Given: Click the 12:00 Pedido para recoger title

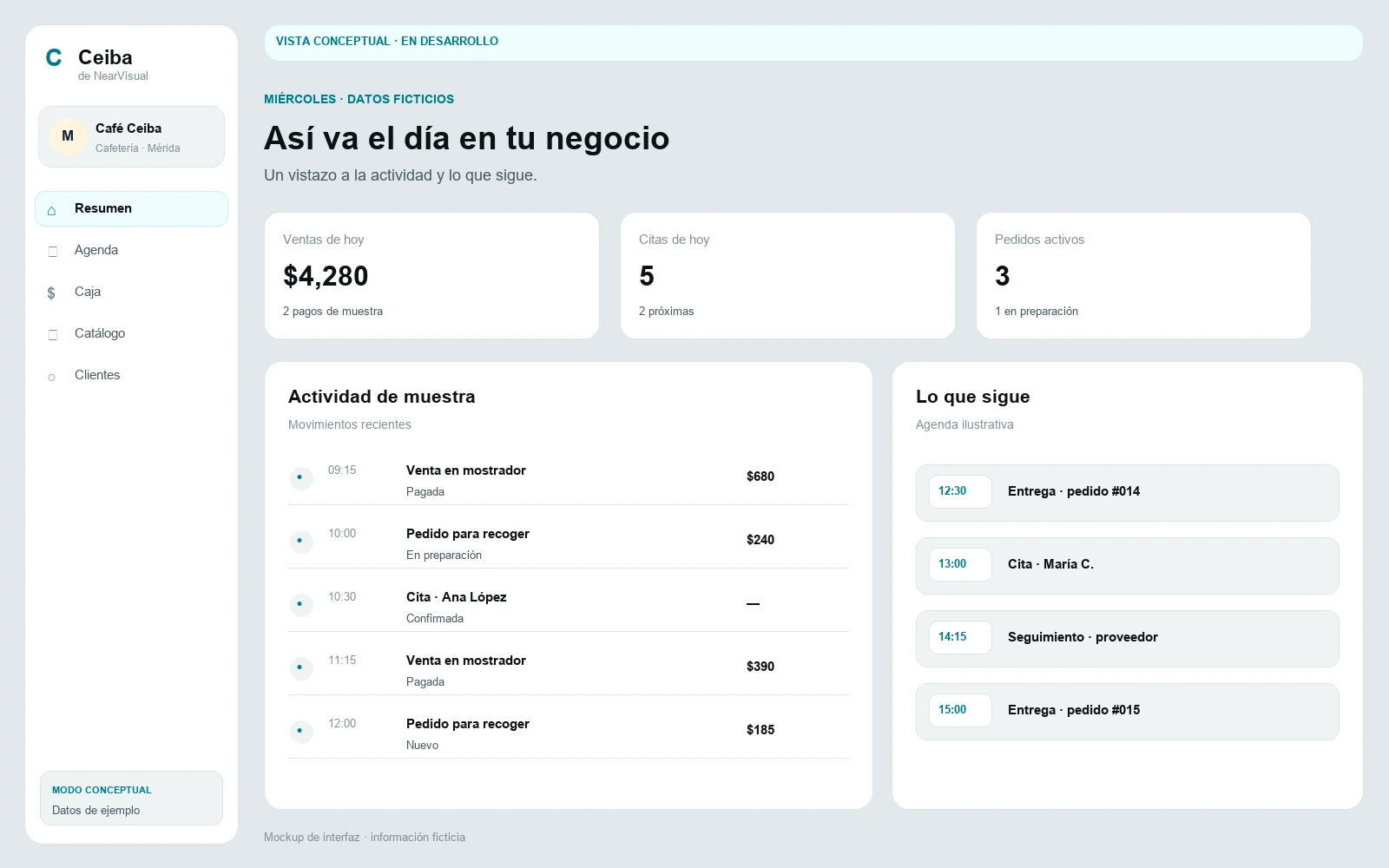Looking at the screenshot, I should 468,724.
